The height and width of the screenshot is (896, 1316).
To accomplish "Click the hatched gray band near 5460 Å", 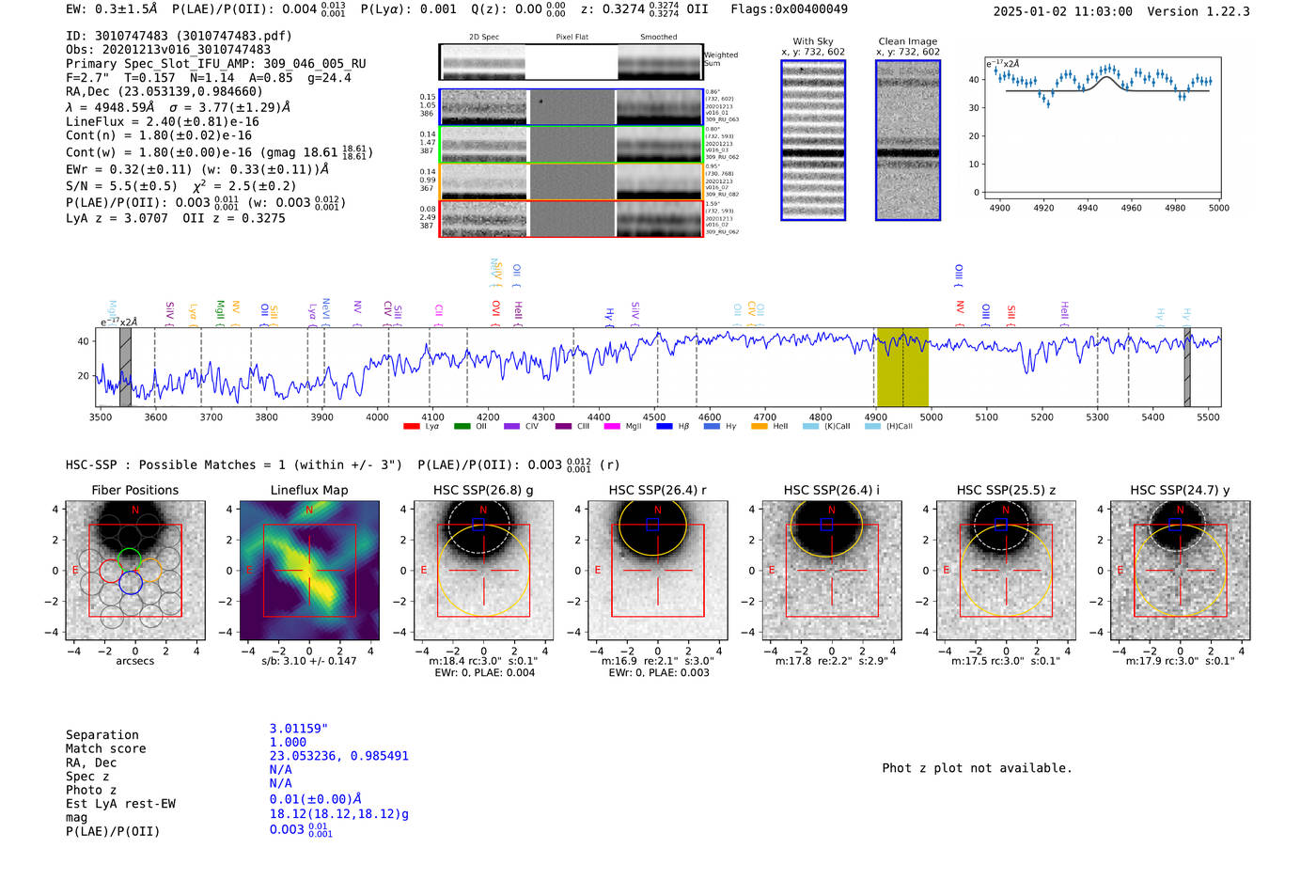I will click(1187, 367).
